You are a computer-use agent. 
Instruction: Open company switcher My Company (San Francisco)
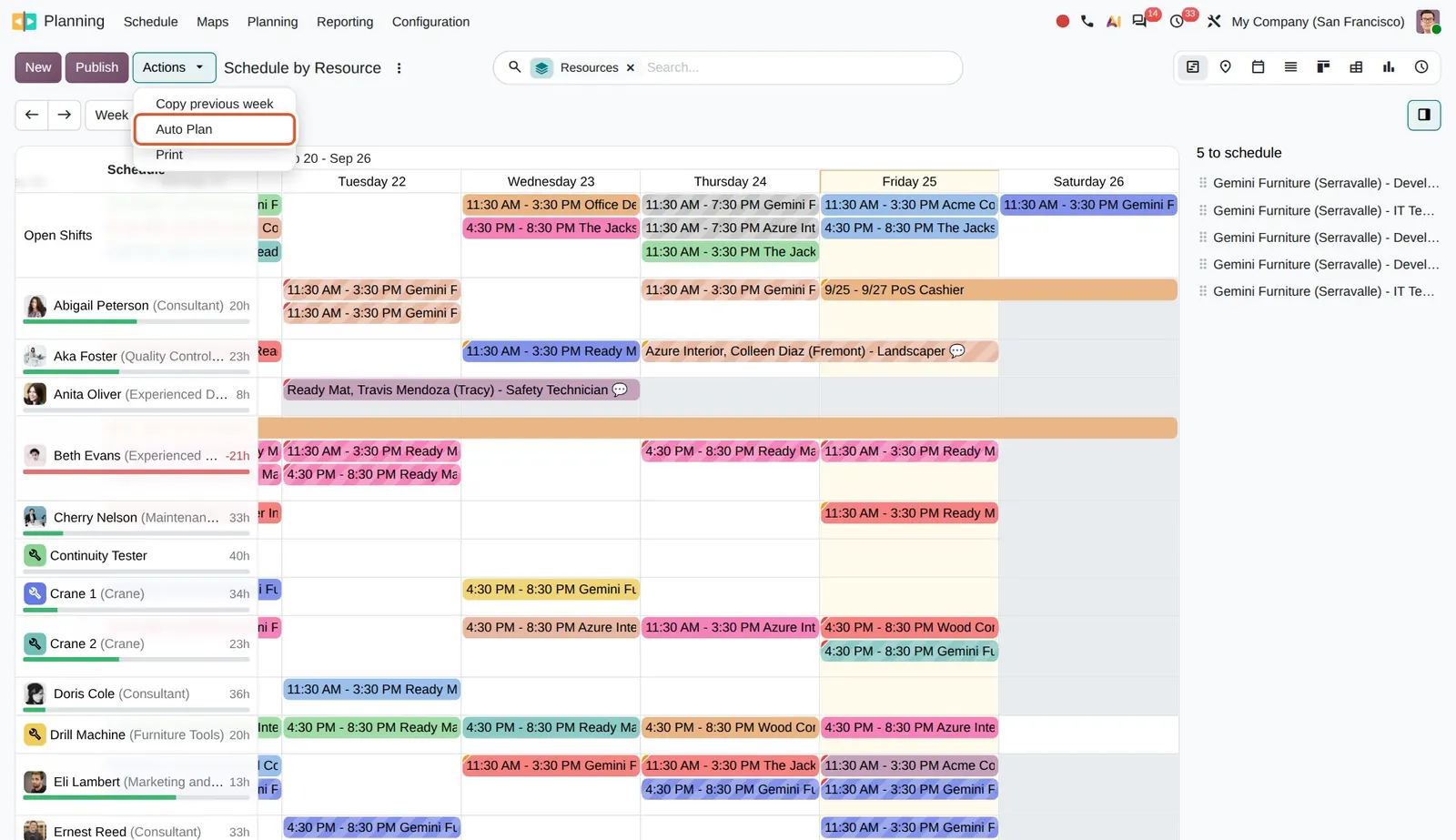[x=1318, y=22]
